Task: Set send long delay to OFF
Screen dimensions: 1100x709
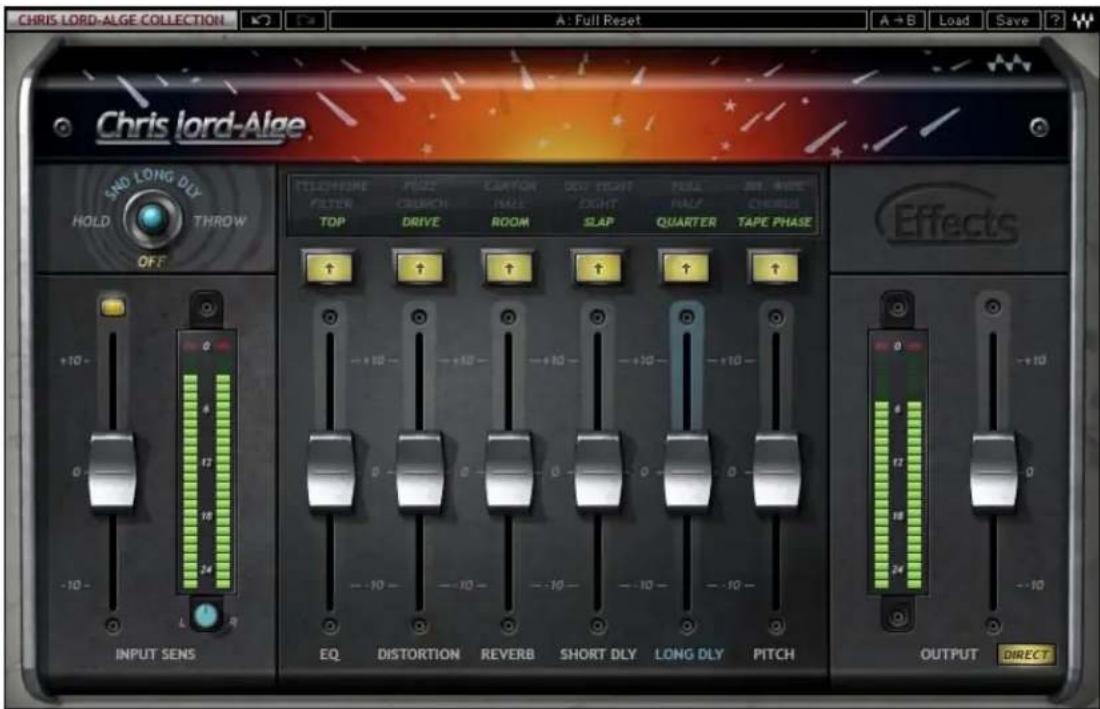Action: [x=152, y=262]
